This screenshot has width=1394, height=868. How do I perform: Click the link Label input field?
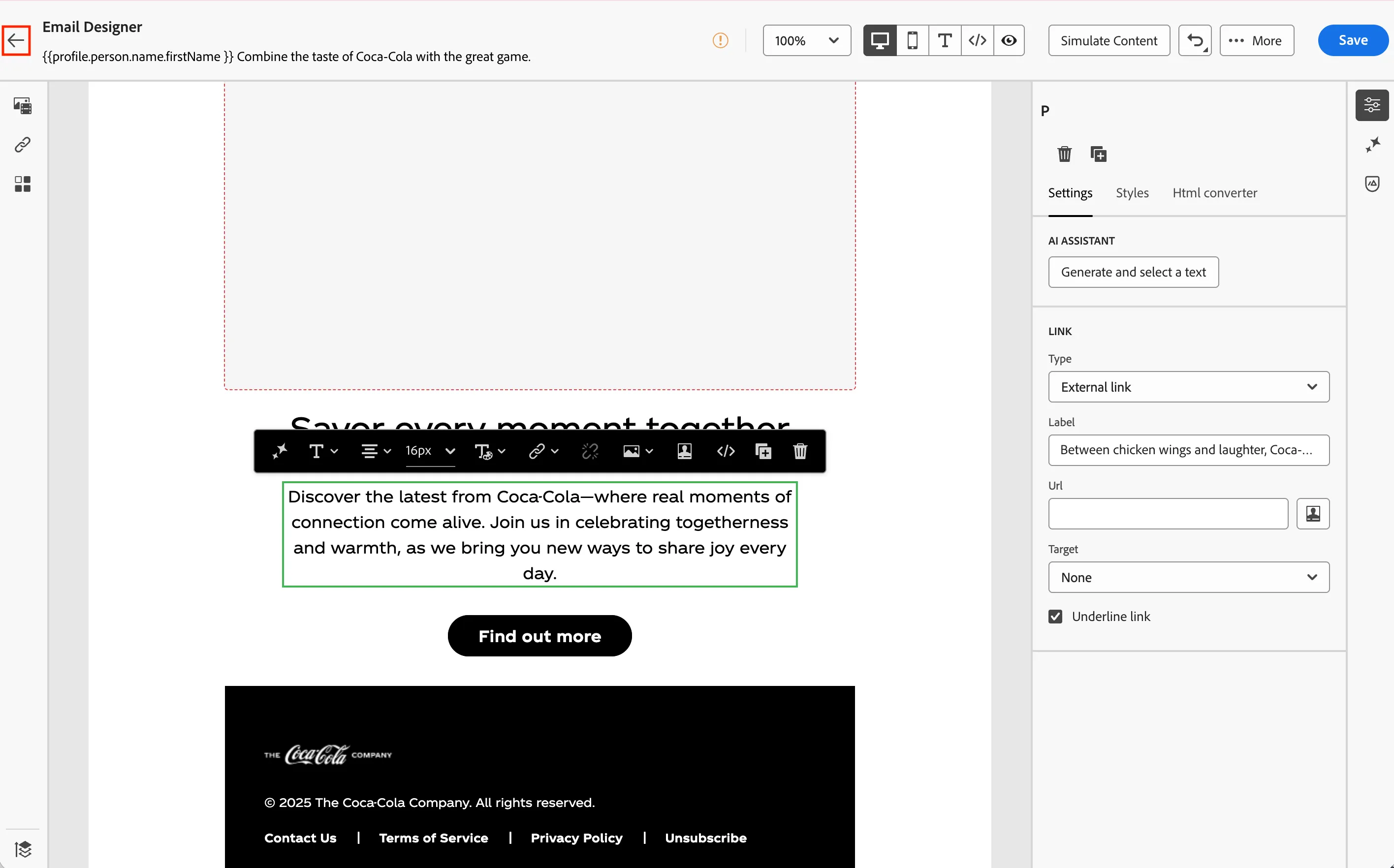pyautogui.click(x=1188, y=450)
